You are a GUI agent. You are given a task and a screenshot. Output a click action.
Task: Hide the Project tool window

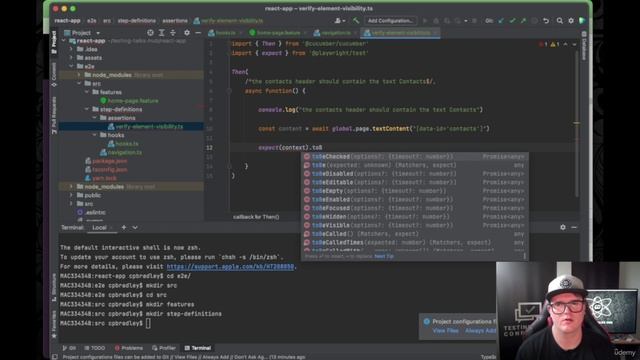(x=198, y=33)
